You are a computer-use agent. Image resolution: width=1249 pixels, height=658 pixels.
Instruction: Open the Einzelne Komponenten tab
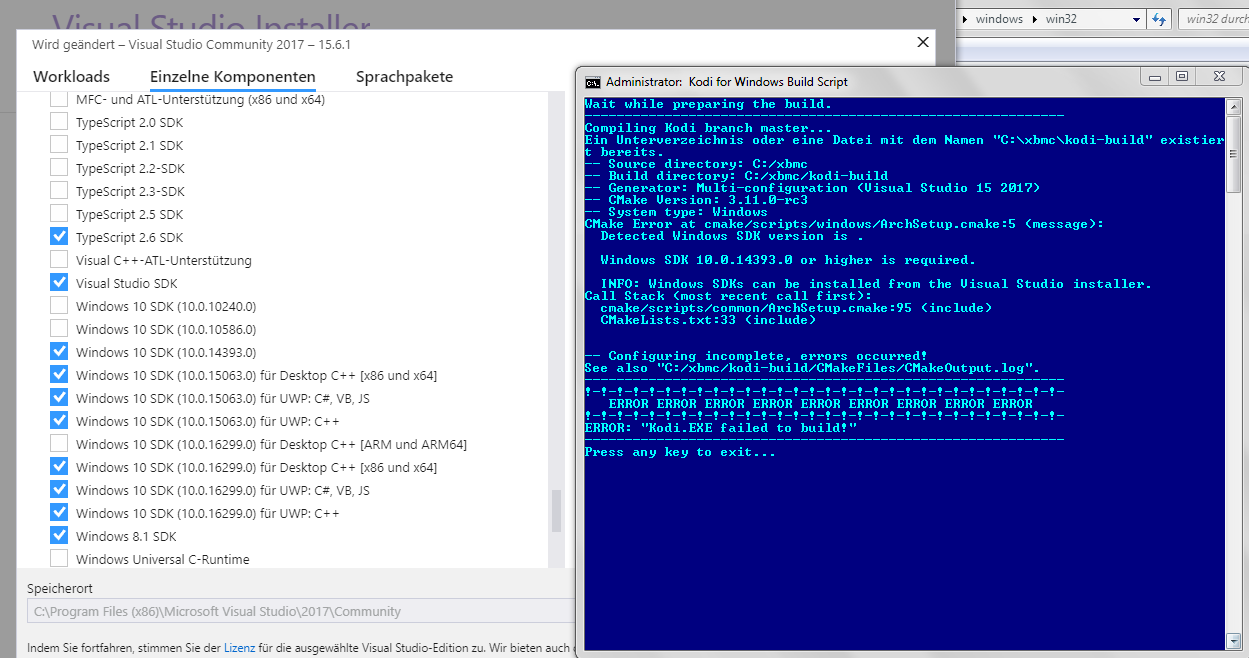click(x=233, y=76)
